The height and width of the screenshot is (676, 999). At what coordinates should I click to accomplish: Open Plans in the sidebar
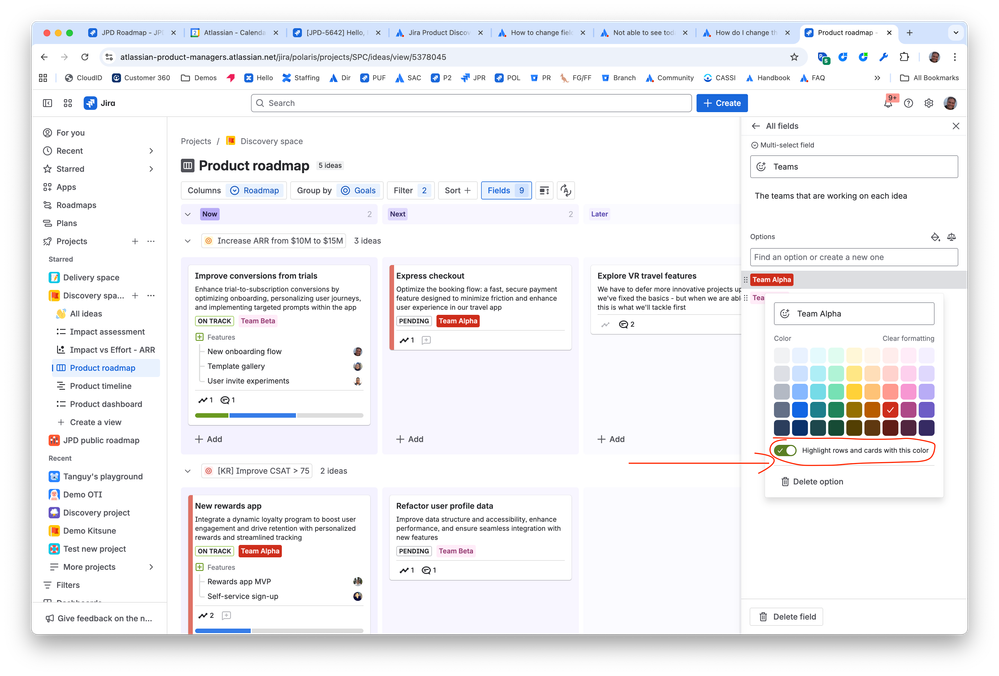[66, 223]
